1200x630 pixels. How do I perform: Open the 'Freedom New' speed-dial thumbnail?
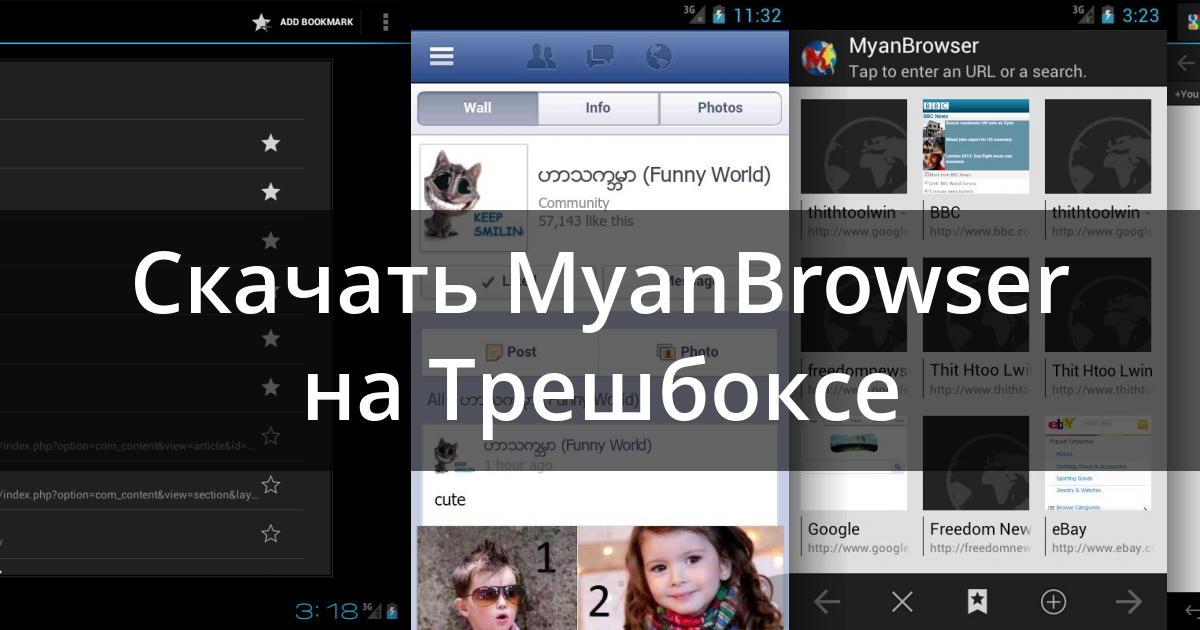[x=976, y=463]
